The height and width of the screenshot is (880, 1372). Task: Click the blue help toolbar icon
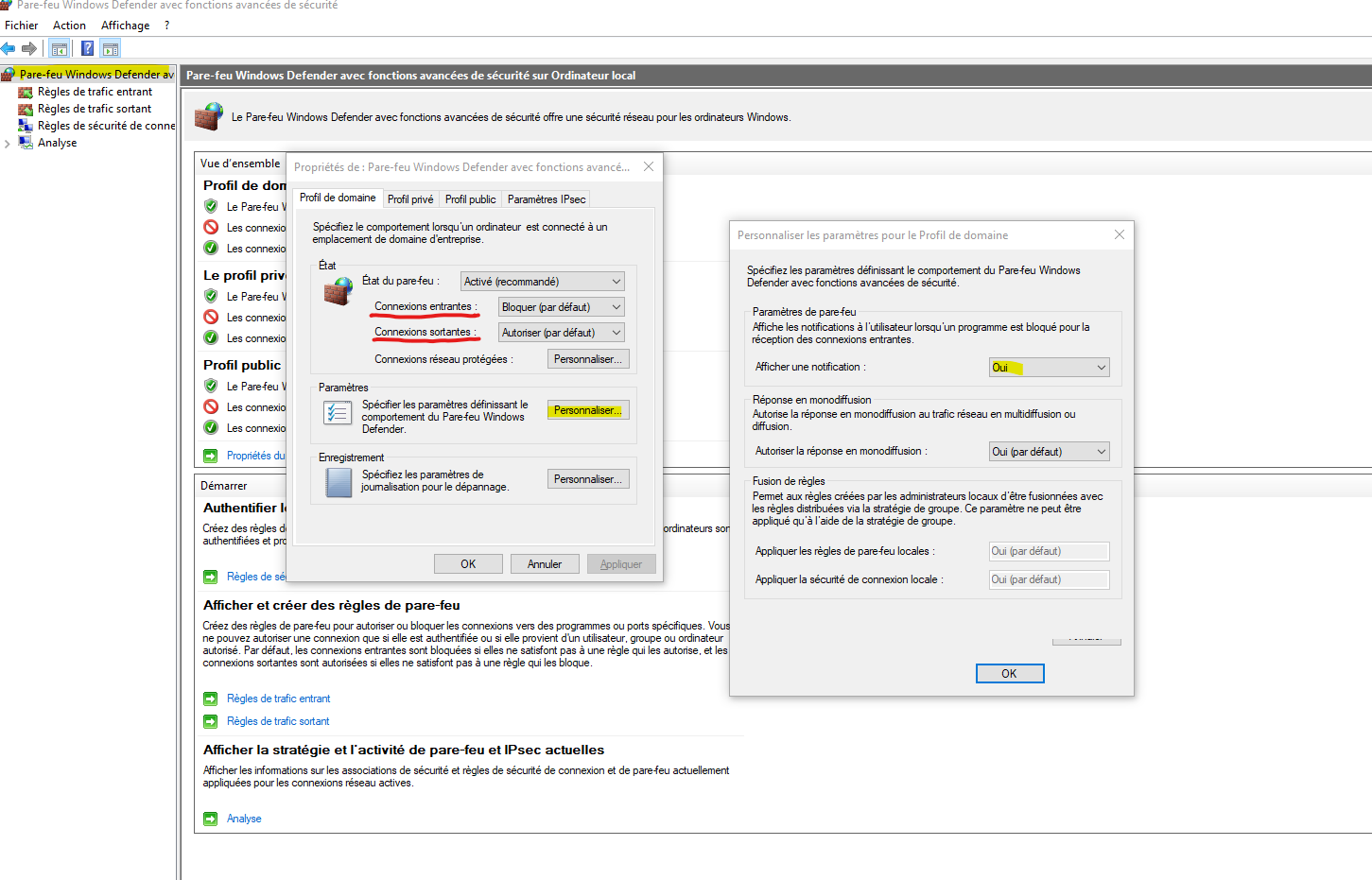pyautogui.click(x=87, y=48)
